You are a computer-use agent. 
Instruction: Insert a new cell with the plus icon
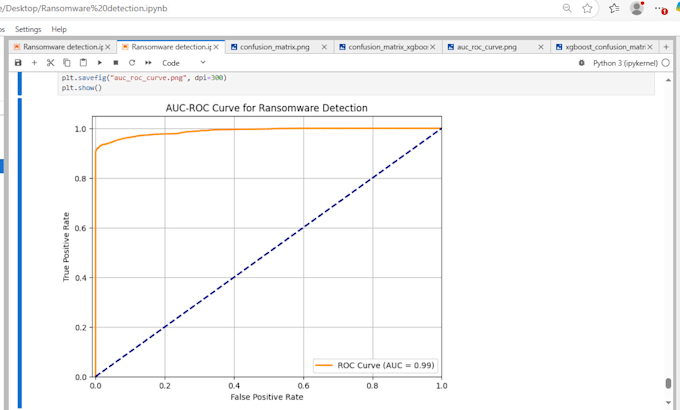tap(34, 63)
